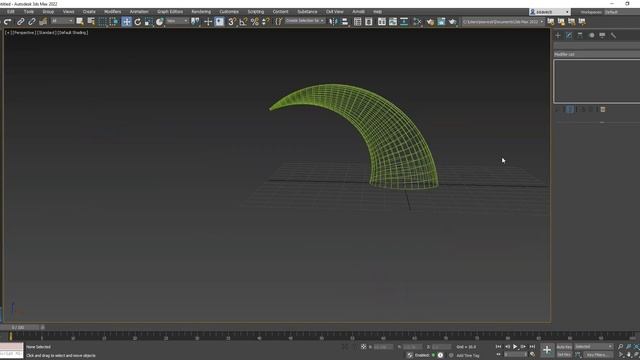Screen dimensions: 640x360
Task: Expand the Modifier List dropdown
Action: tap(597, 54)
